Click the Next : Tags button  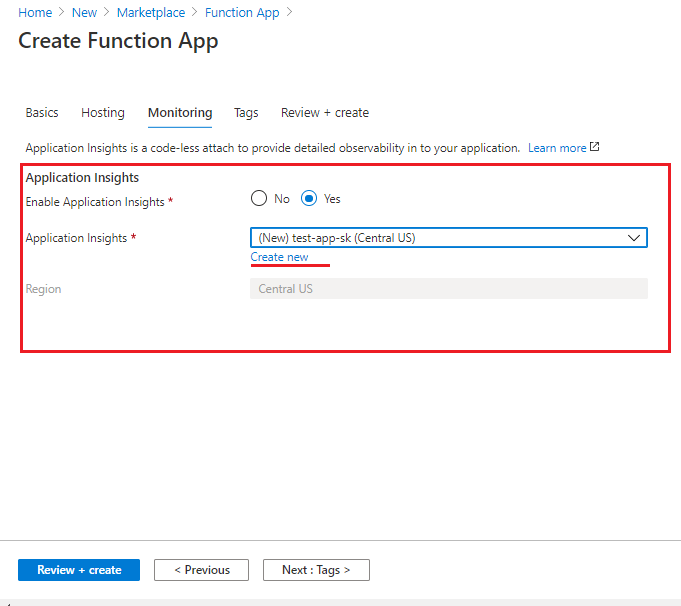[316, 570]
